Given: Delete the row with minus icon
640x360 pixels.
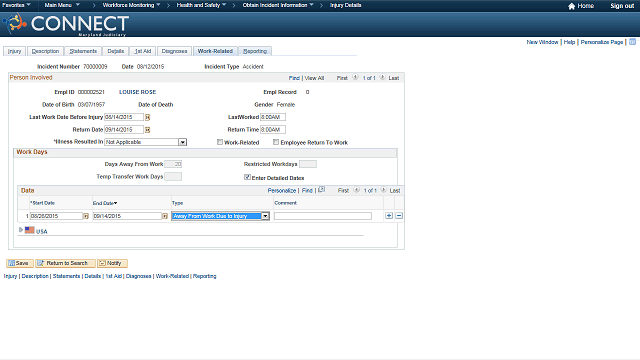Looking at the screenshot, I should pos(399,216).
